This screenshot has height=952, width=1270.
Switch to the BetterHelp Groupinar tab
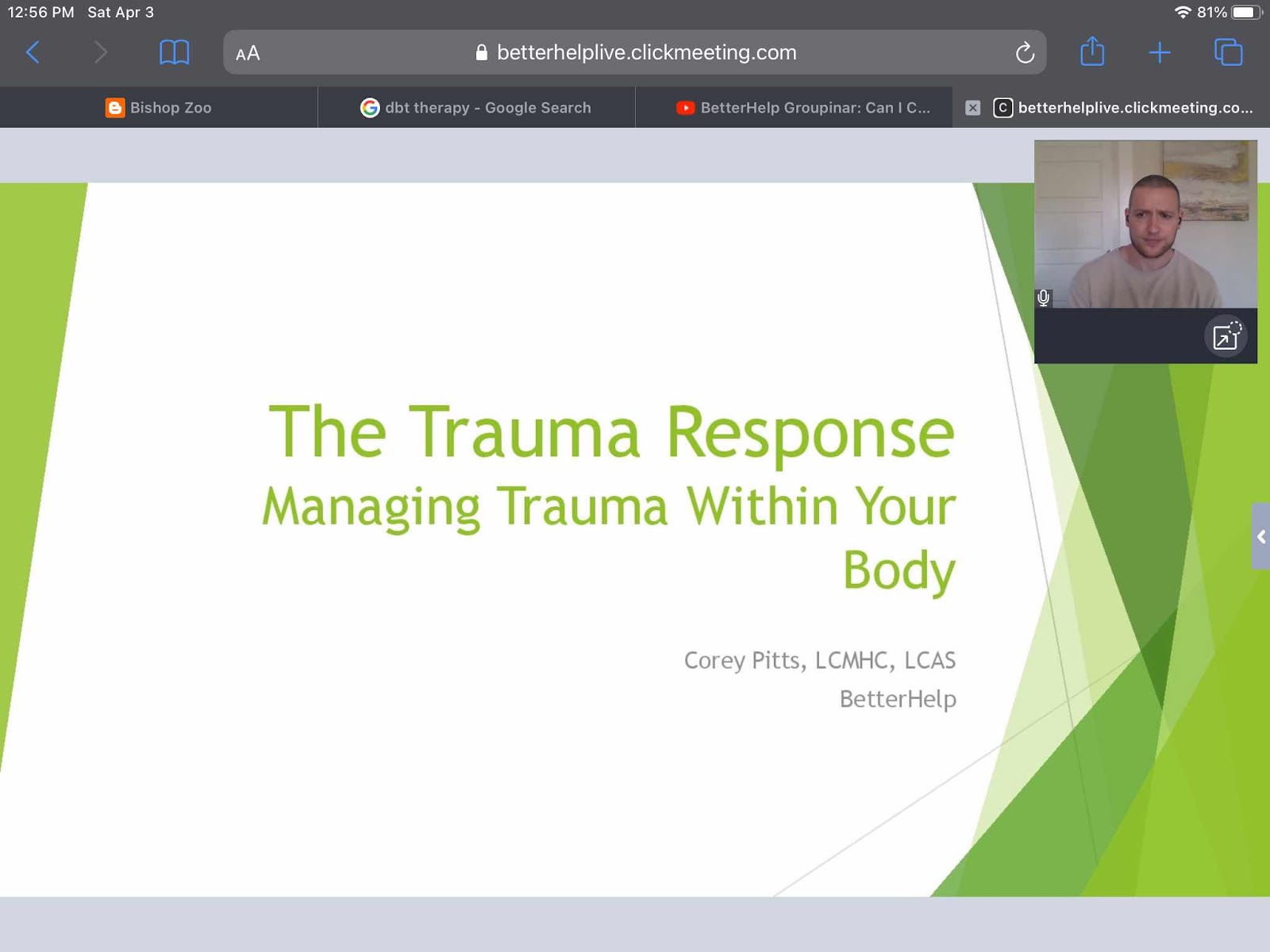[x=794, y=107]
